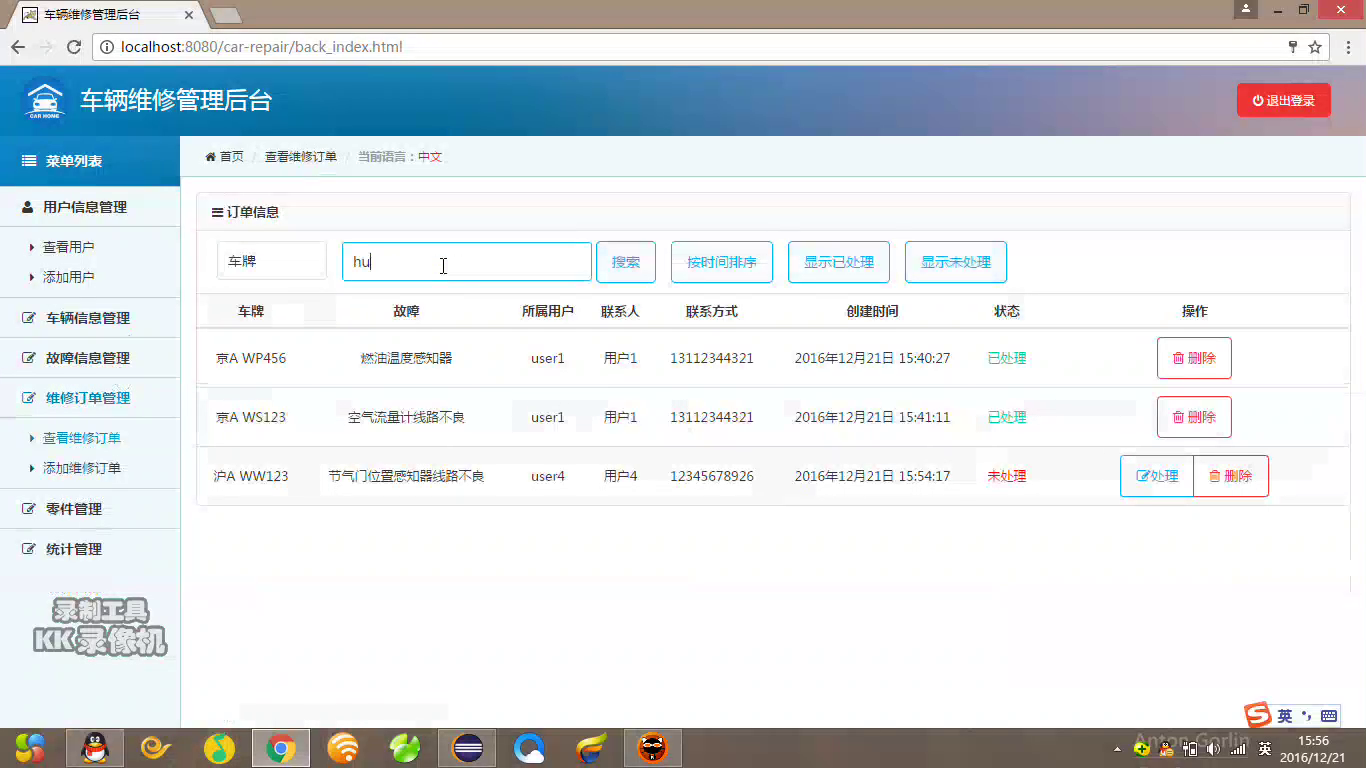Viewport: 1366px width, 768px height.
Task: Expand 零件管理 section
Action: [90, 509]
